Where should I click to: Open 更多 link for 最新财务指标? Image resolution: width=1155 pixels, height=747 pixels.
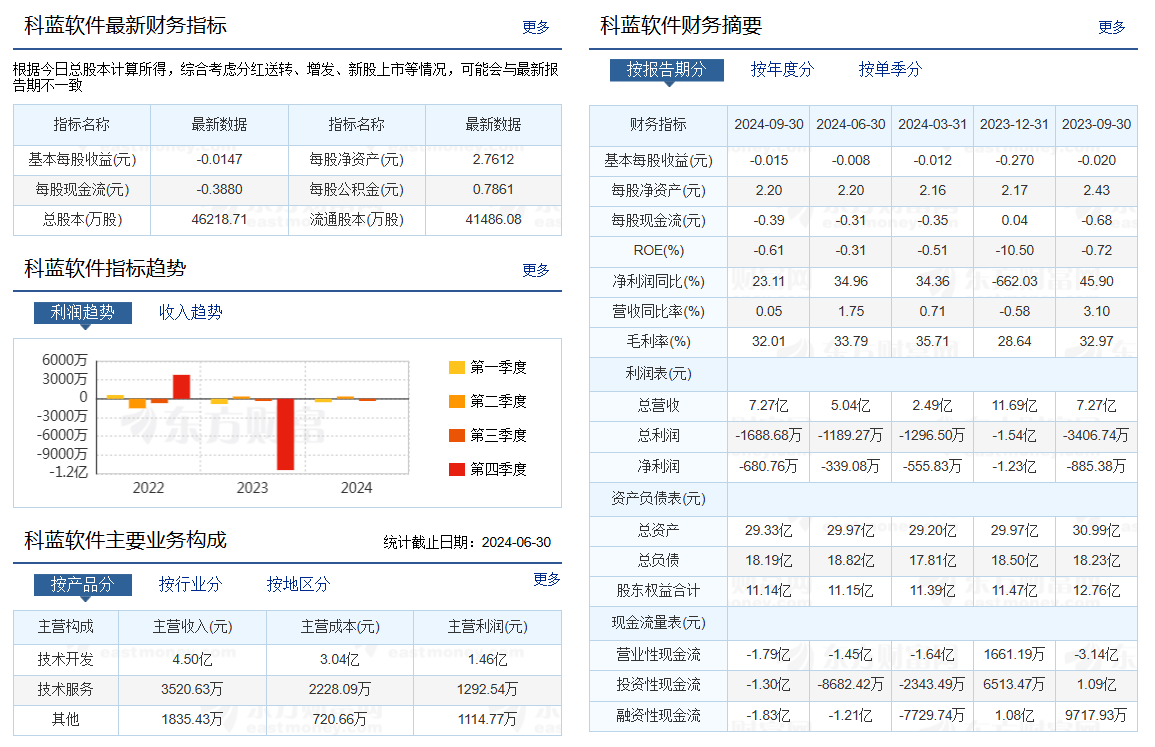pos(536,27)
